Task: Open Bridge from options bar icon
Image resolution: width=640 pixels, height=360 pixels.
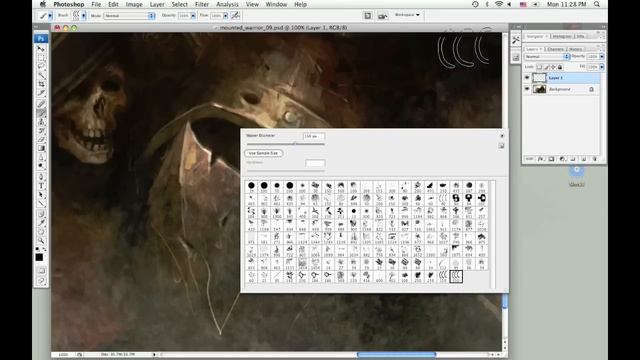Action: 382,16
